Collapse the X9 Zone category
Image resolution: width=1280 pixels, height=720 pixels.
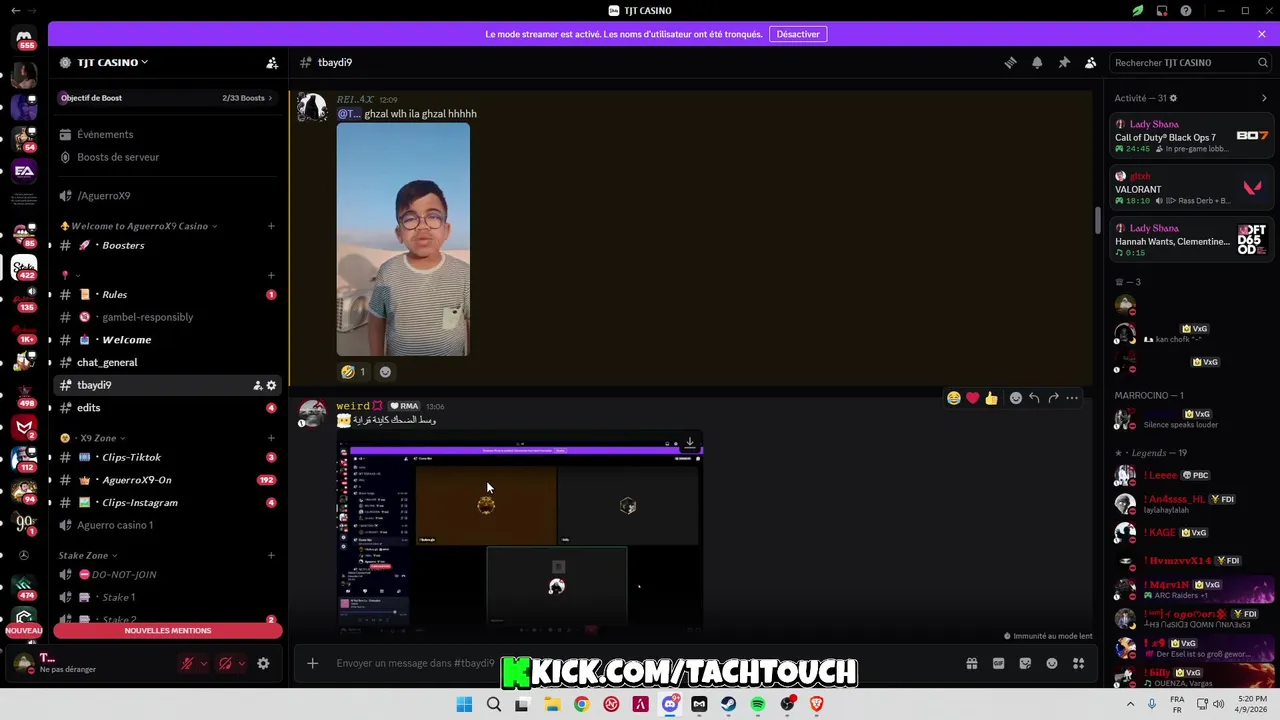click(x=92, y=438)
